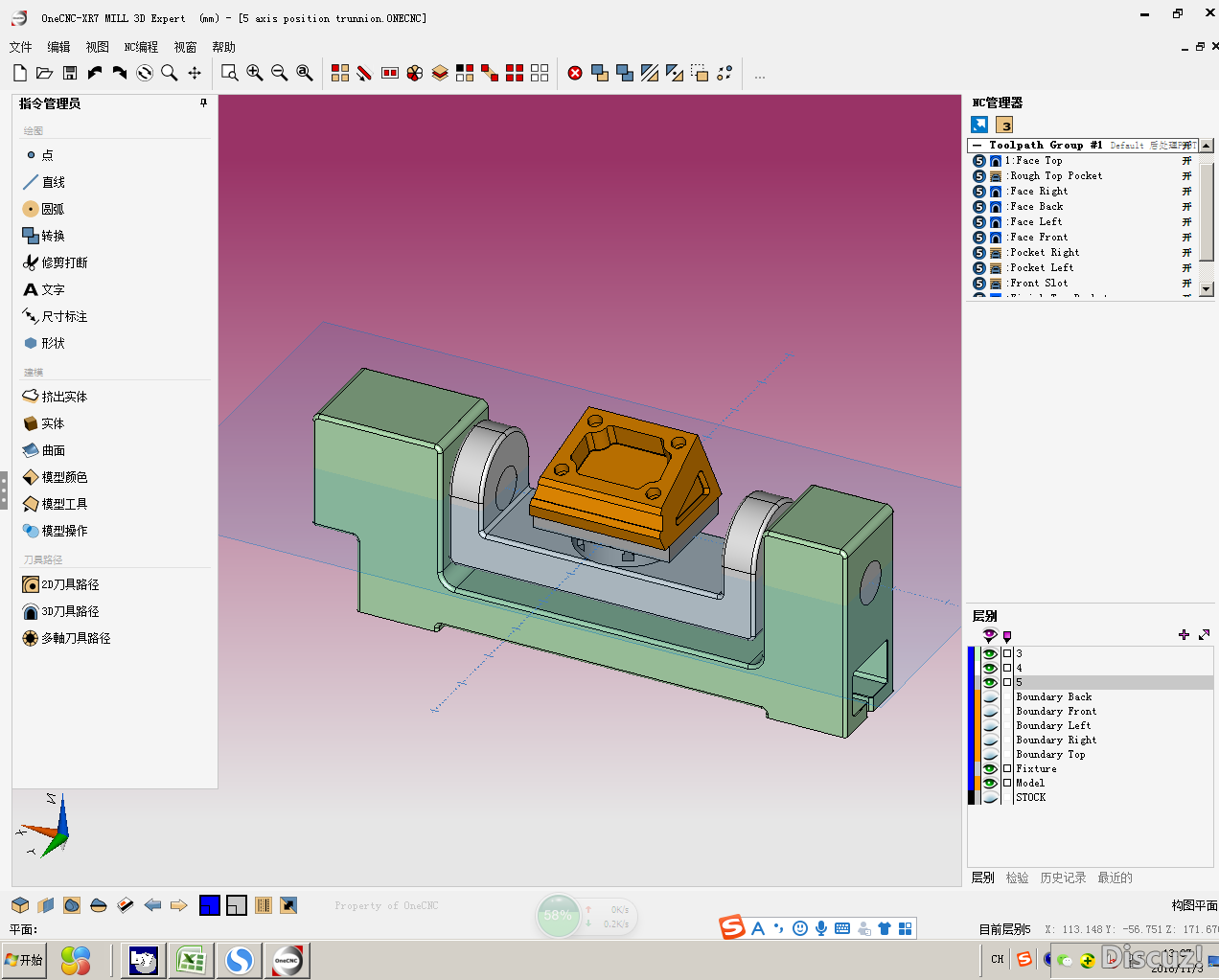This screenshot has width=1219, height=980.
Task: Click the red X cancel icon
Action: pos(575,73)
